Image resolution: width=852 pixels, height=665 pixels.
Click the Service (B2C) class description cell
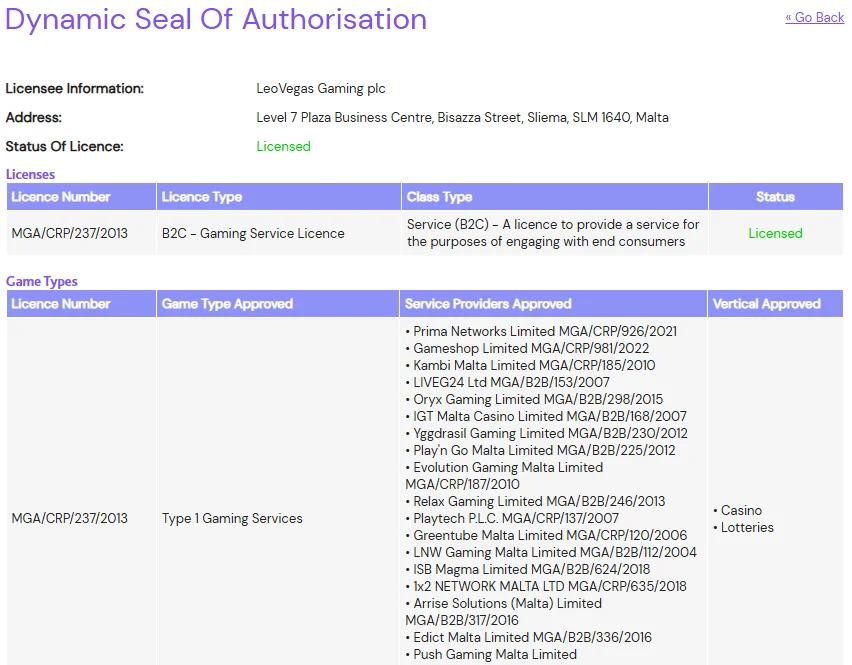tap(553, 233)
